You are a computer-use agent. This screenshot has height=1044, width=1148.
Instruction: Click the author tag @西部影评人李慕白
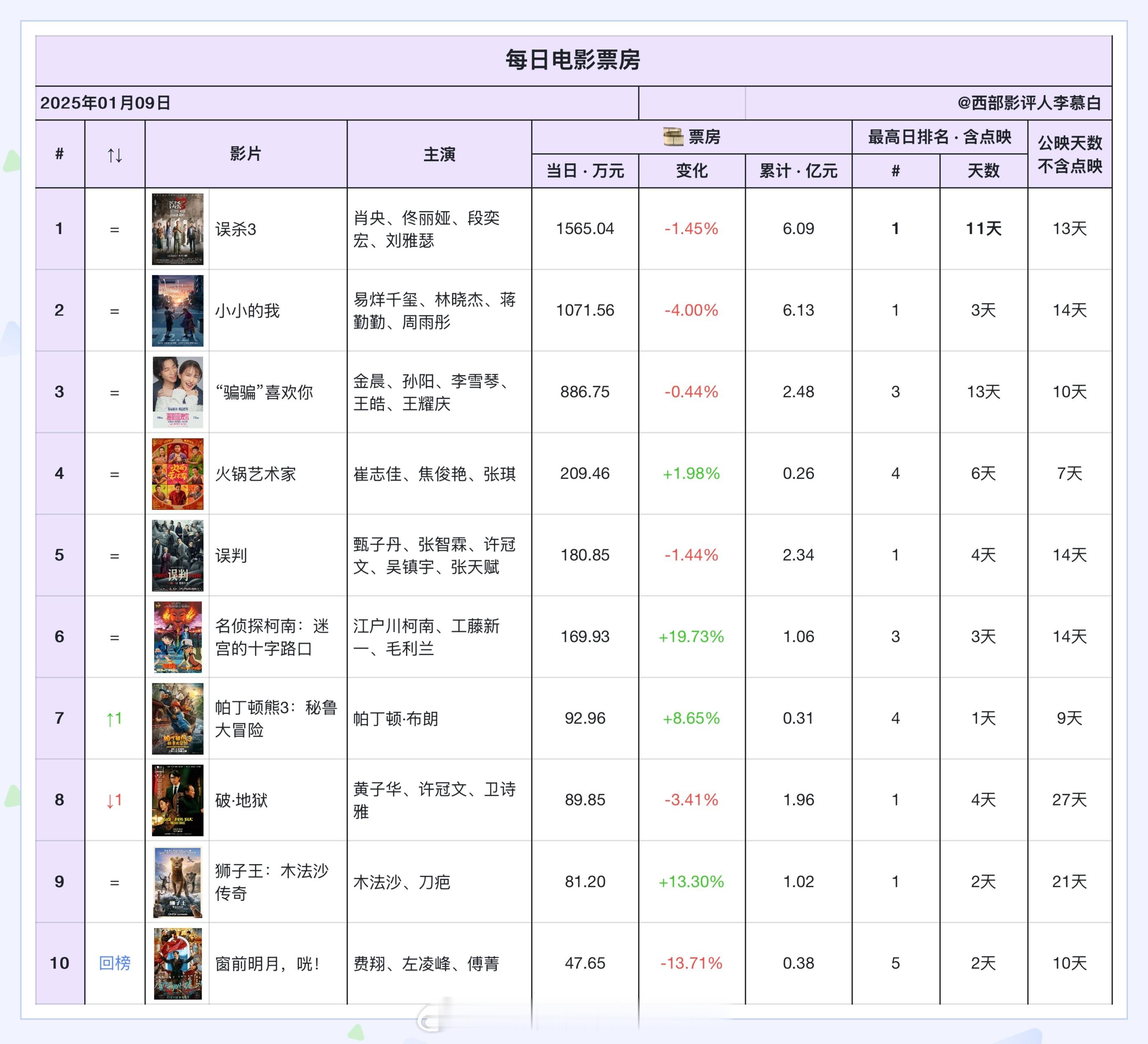click(1029, 103)
